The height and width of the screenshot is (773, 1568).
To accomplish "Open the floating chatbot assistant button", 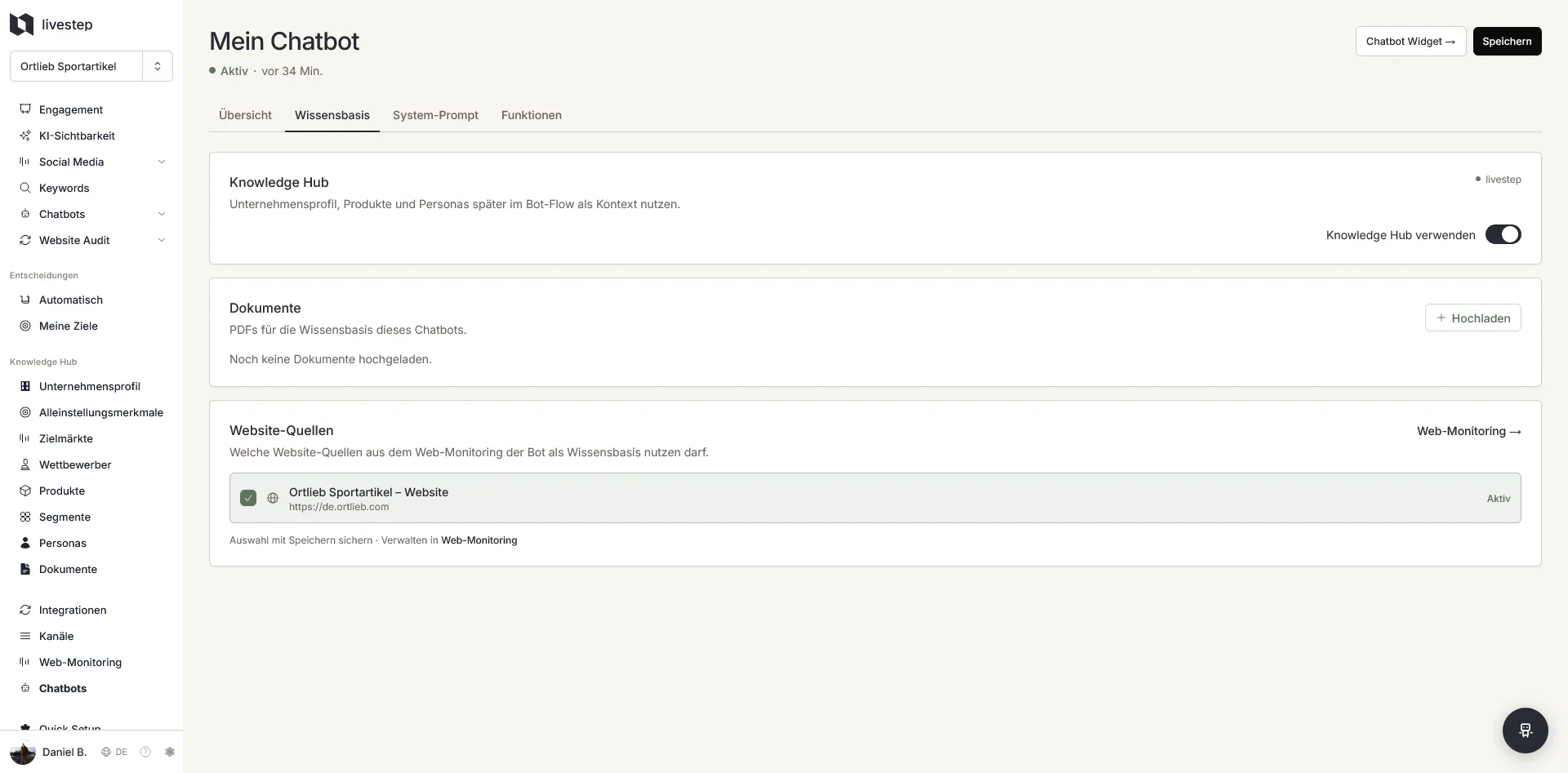I will pyautogui.click(x=1525, y=730).
